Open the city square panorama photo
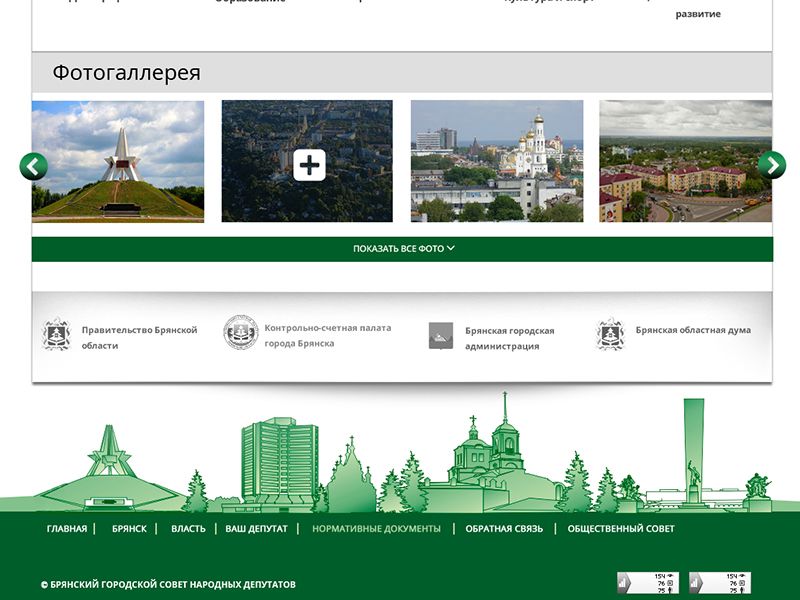This screenshot has width=800, height=600. click(x=686, y=161)
